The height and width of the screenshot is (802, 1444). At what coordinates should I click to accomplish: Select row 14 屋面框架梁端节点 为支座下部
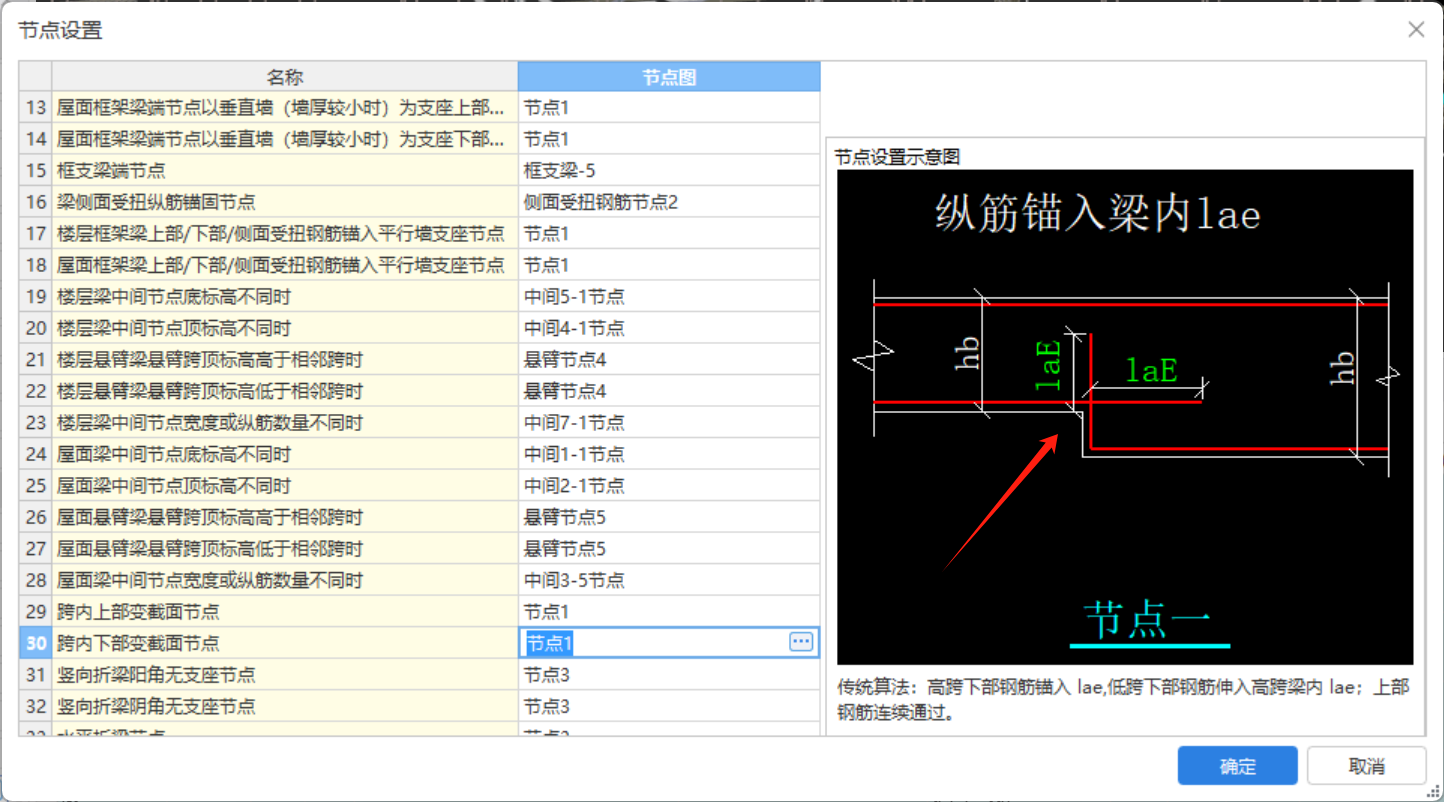tap(285, 139)
